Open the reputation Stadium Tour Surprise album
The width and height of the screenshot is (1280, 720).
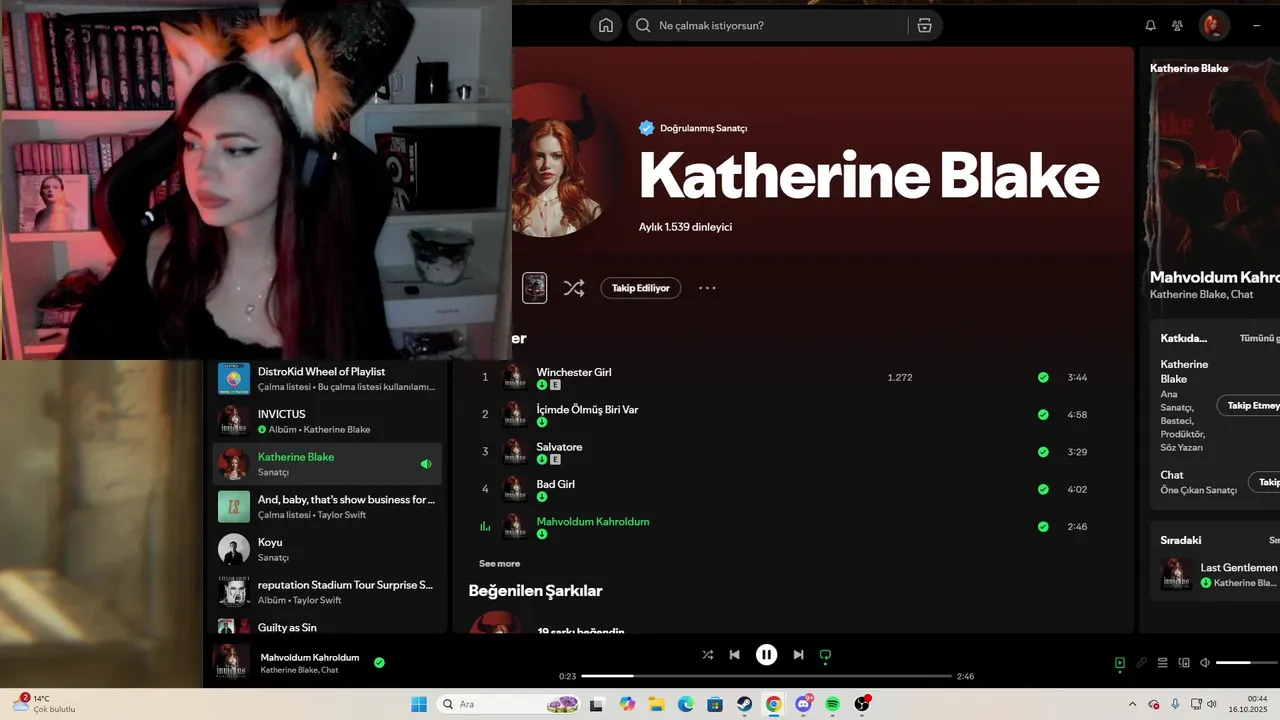coord(328,591)
